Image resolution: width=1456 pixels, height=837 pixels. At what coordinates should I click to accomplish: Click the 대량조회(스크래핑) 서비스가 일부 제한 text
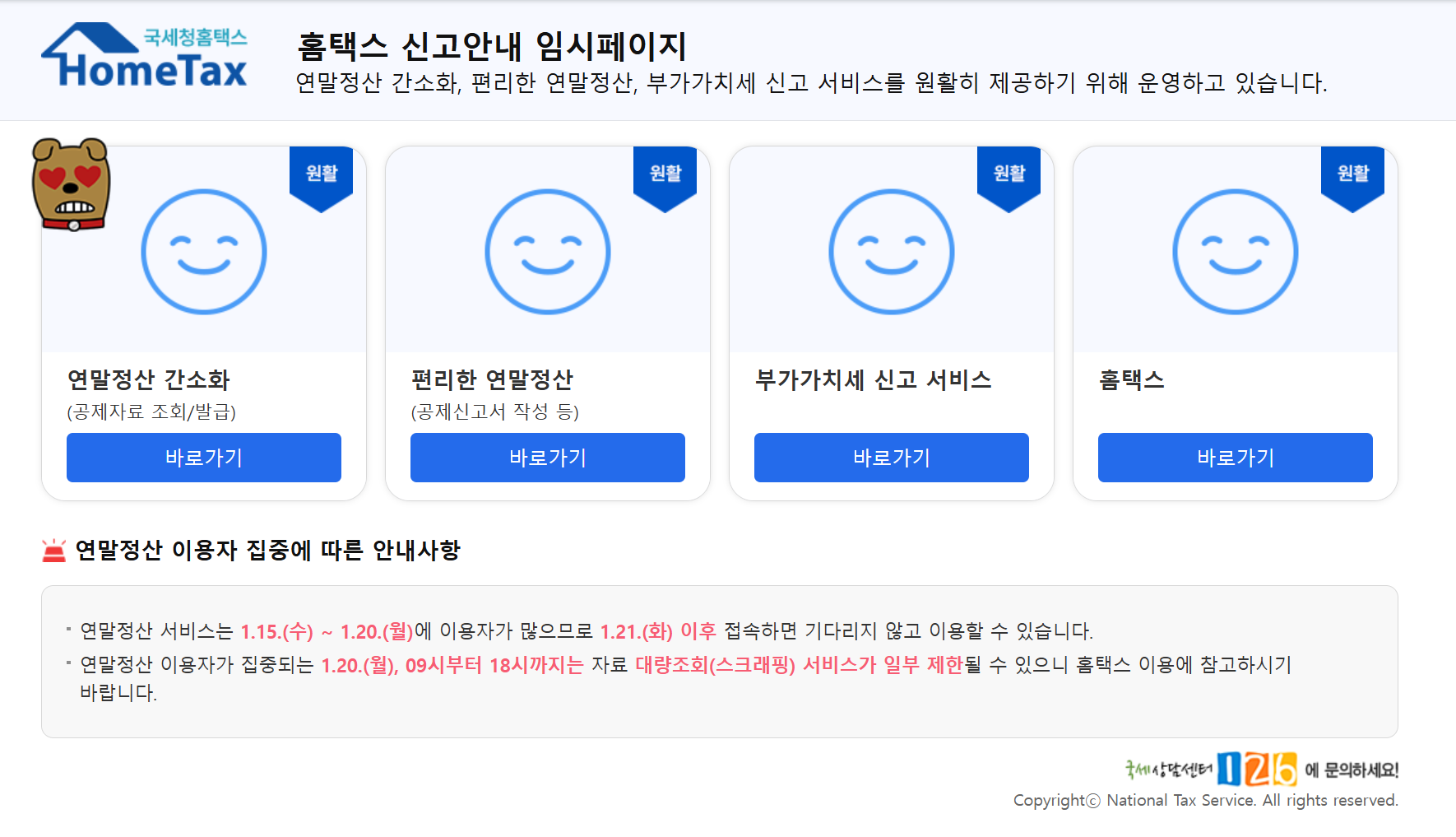(x=800, y=665)
